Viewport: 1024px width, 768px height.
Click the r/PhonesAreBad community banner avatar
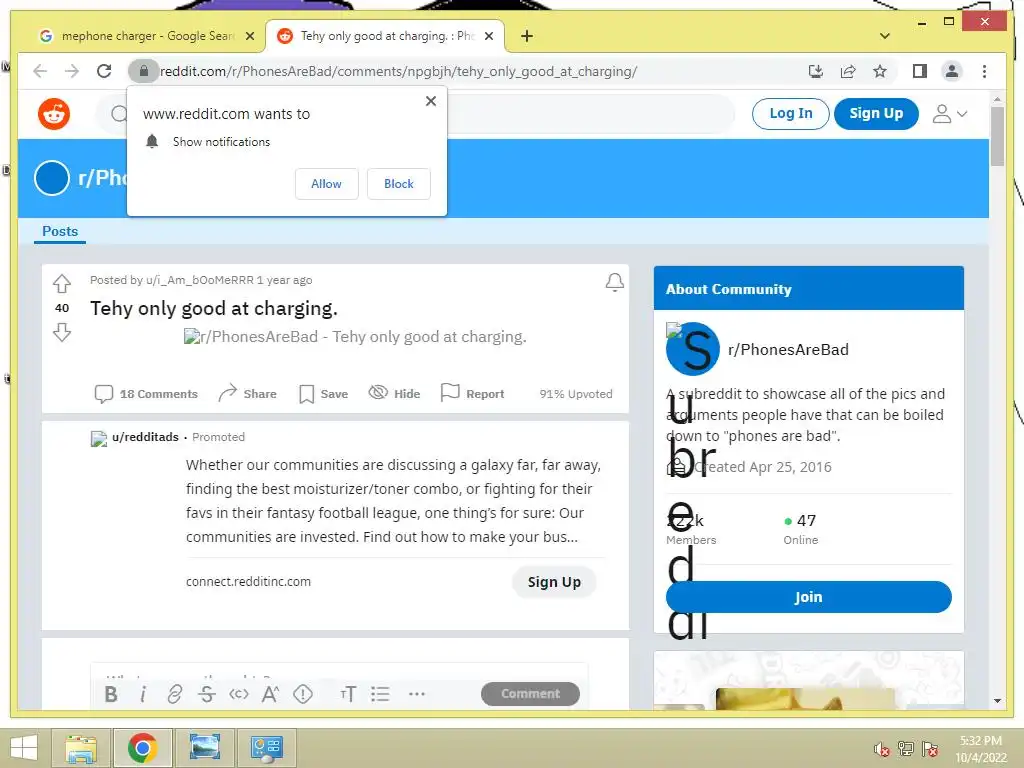point(52,178)
